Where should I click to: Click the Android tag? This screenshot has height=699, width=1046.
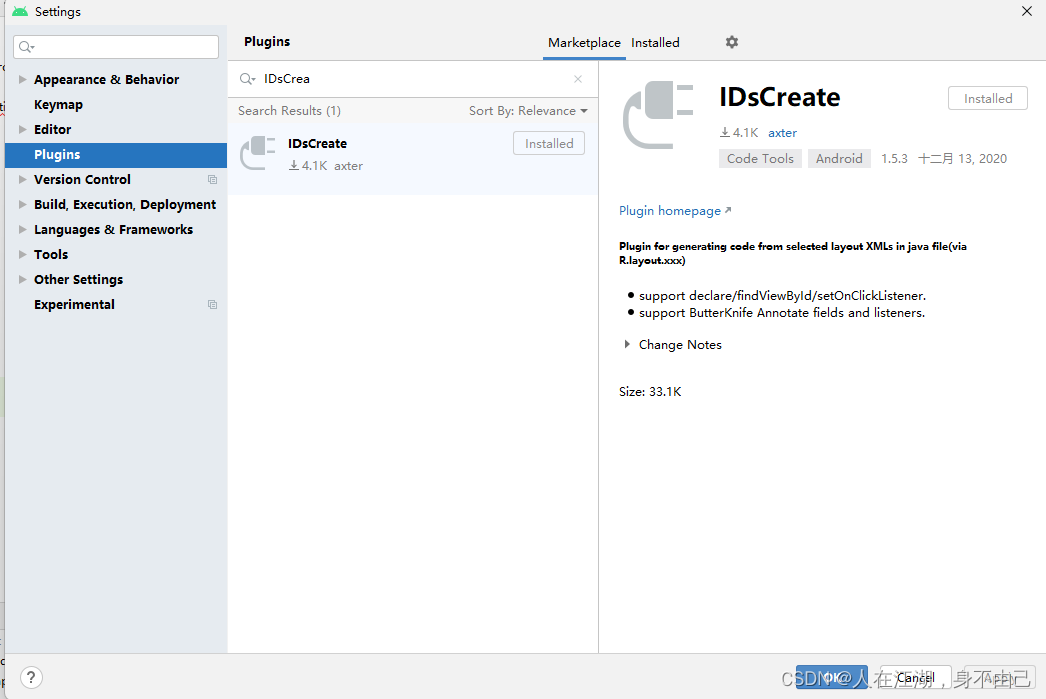click(x=839, y=159)
